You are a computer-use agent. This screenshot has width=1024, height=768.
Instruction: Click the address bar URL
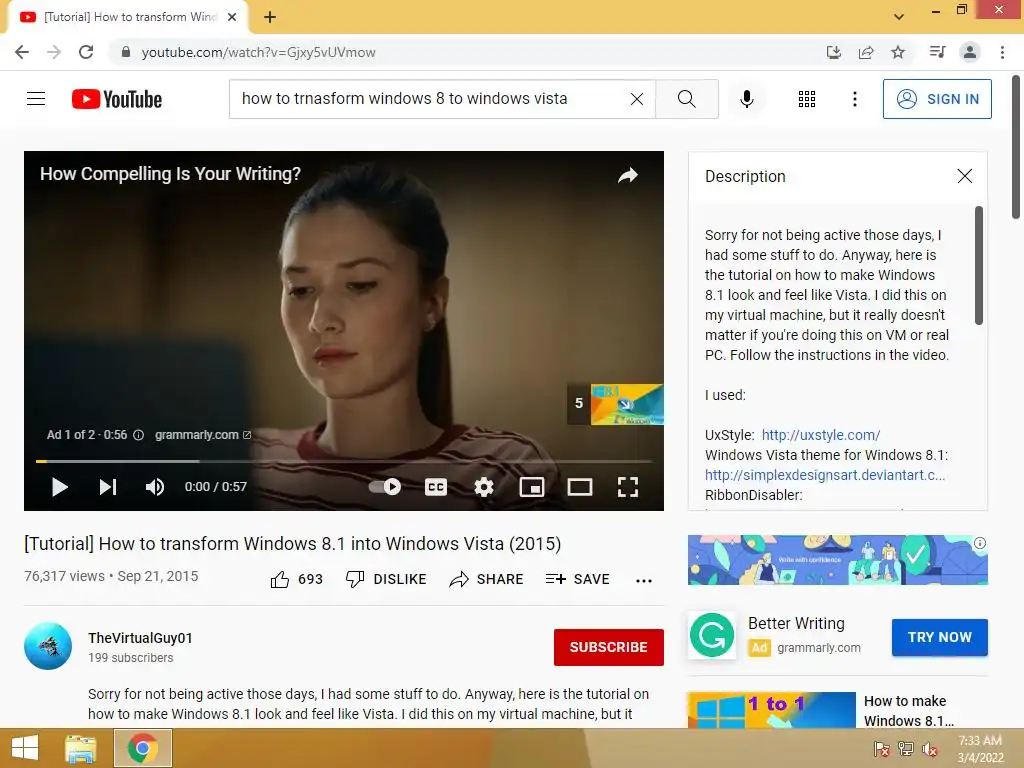coord(259,52)
